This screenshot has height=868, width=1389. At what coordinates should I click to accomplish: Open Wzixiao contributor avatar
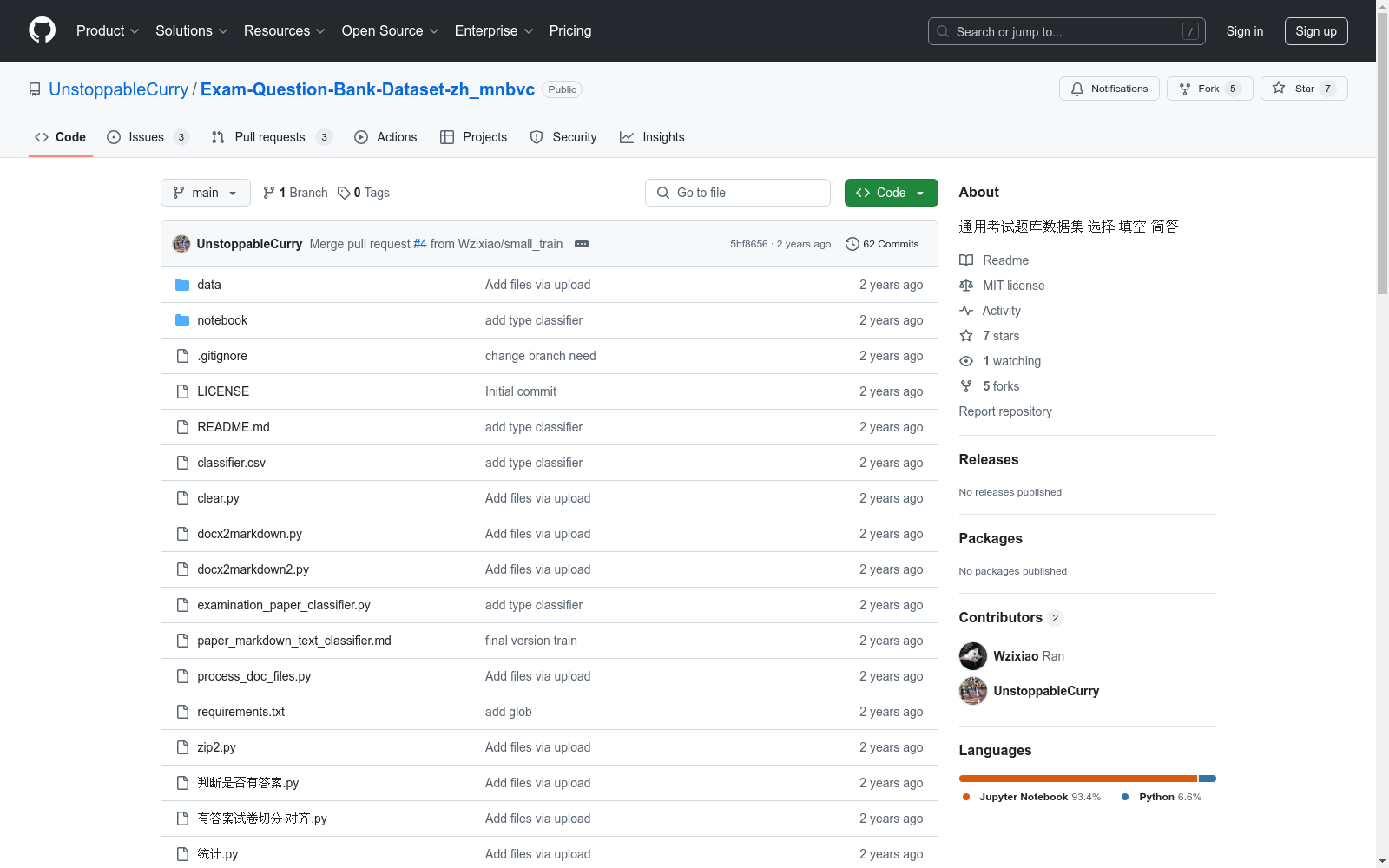click(x=973, y=656)
